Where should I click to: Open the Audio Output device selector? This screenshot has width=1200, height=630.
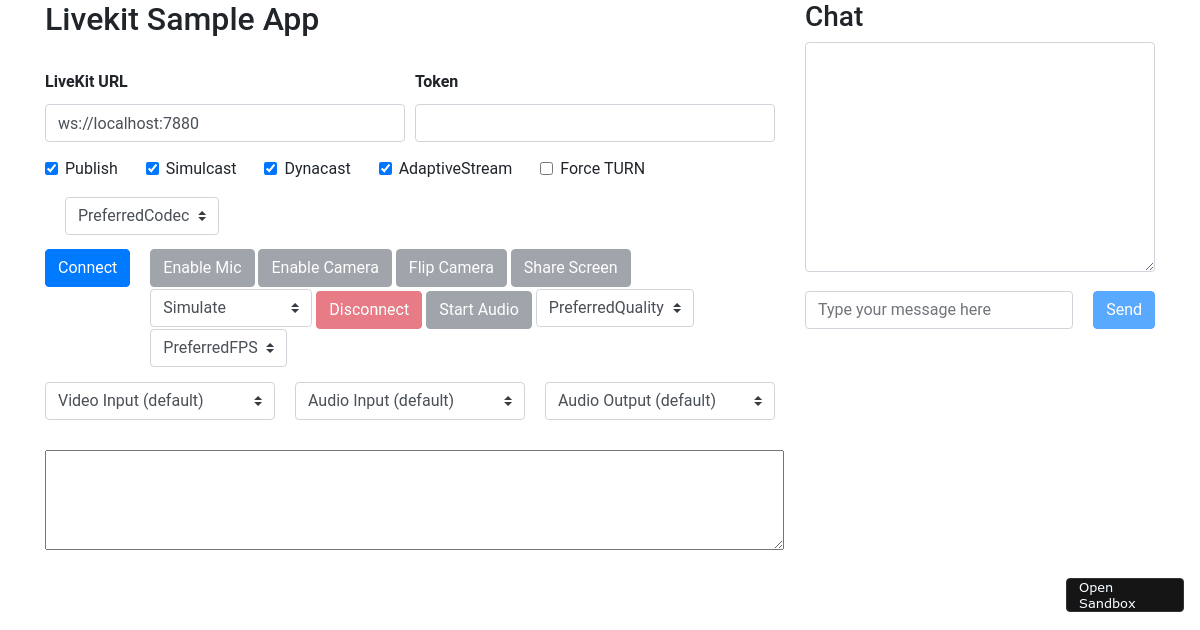(x=659, y=400)
